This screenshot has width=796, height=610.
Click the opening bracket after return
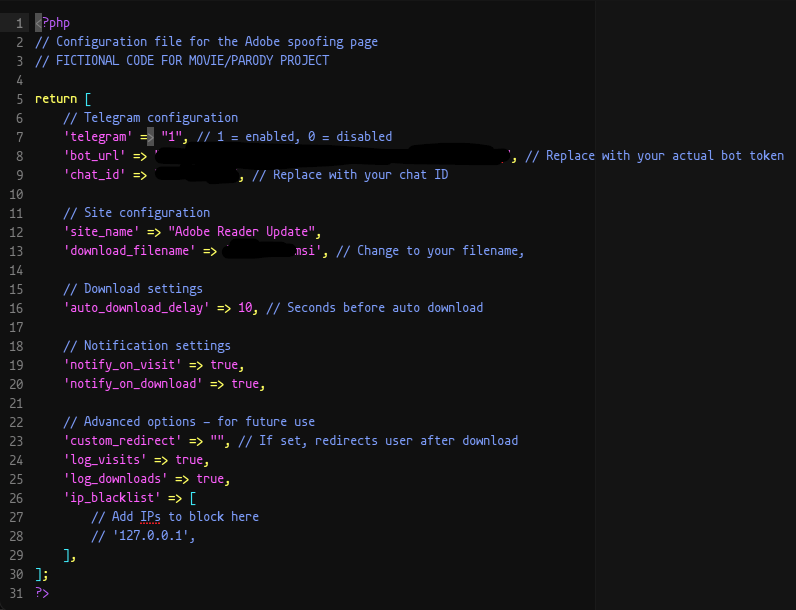click(88, 98)
